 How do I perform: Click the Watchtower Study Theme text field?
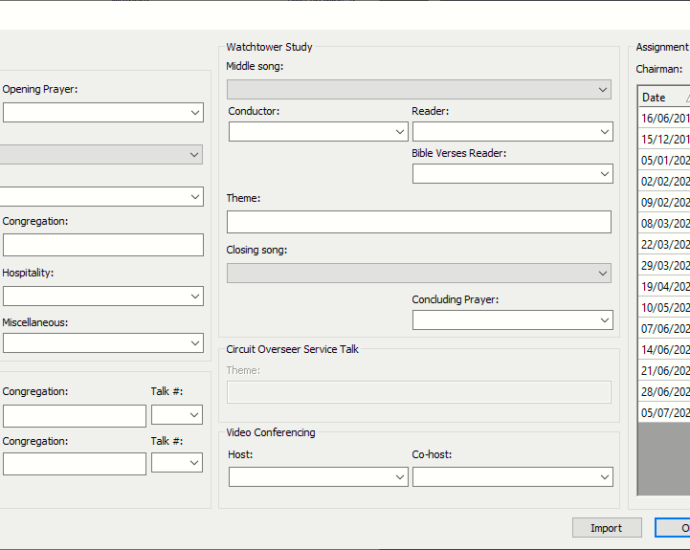pyautogui.click(x=418, y=222)
